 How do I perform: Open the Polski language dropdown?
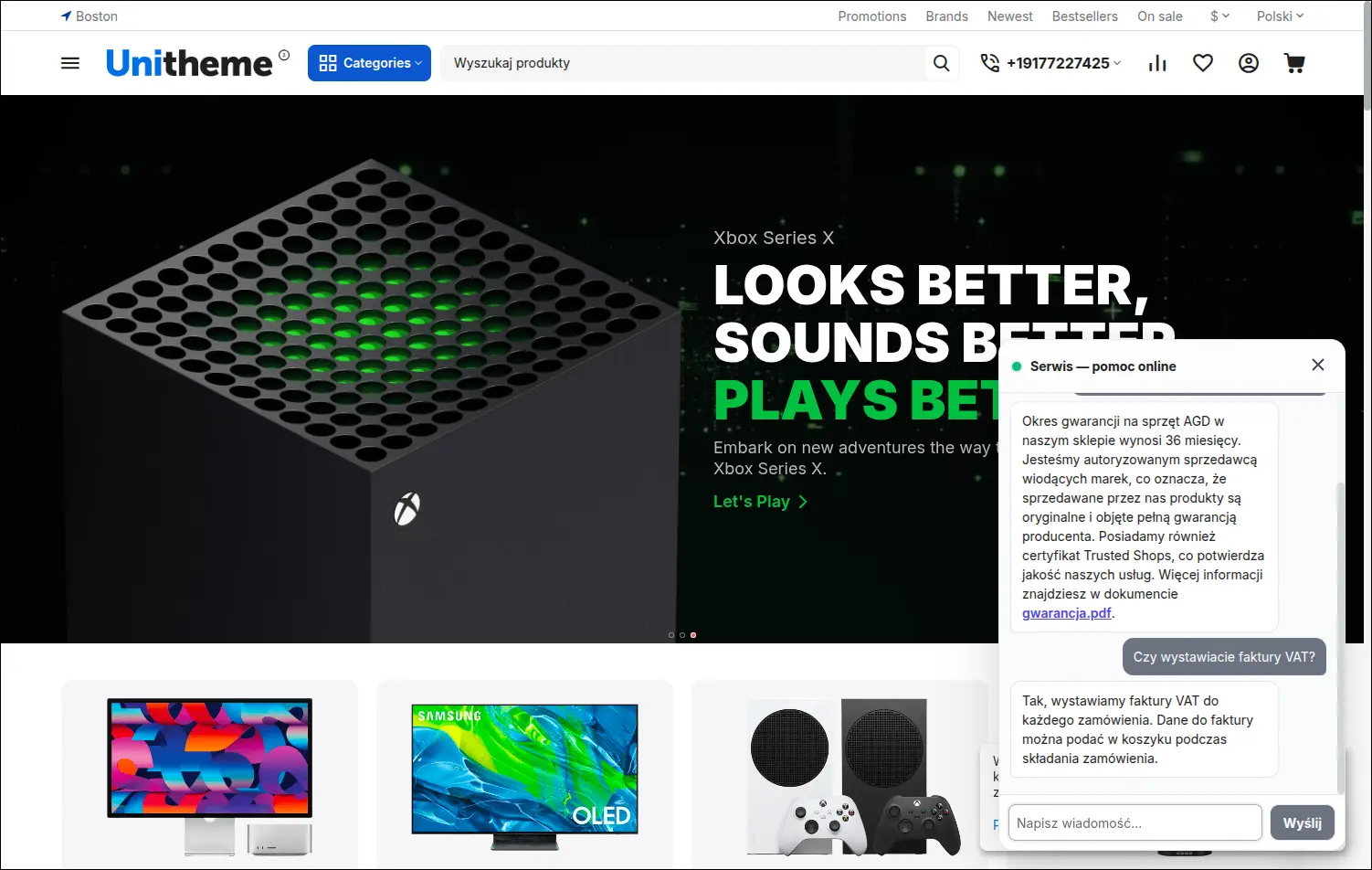pyautogui.click(x=1281, y=16)
